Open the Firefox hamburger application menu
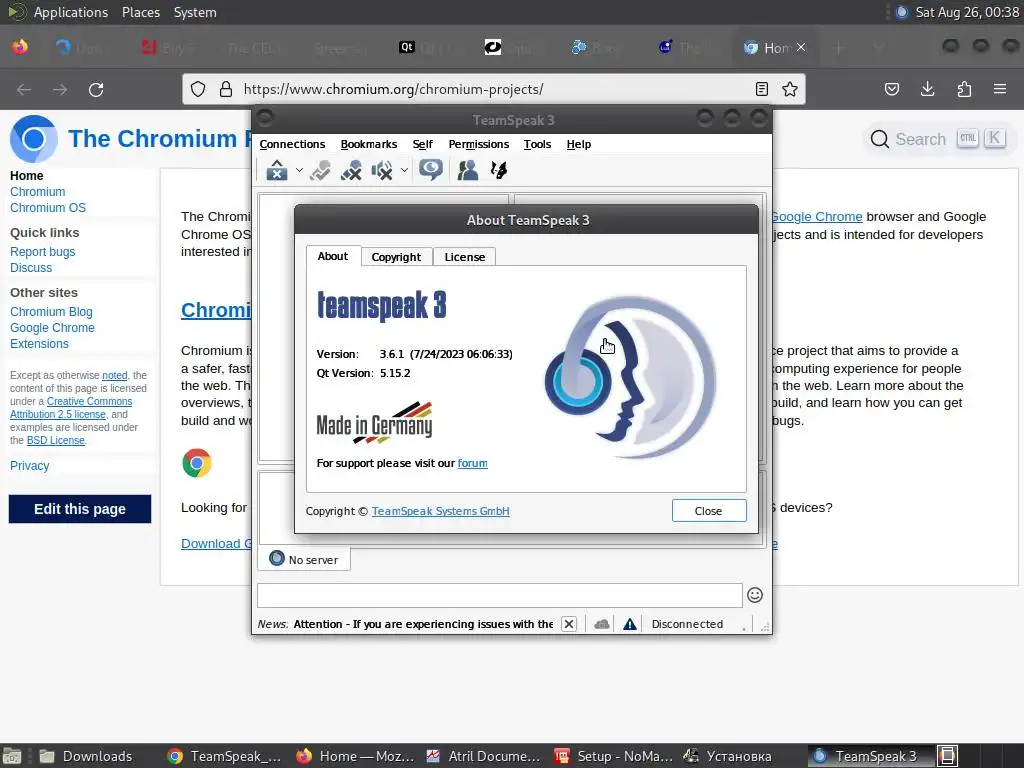1024x768 pixels. 1000,89
